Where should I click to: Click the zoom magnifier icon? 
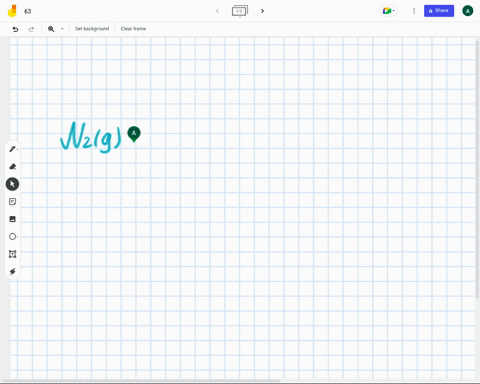(x=51, y=29)
